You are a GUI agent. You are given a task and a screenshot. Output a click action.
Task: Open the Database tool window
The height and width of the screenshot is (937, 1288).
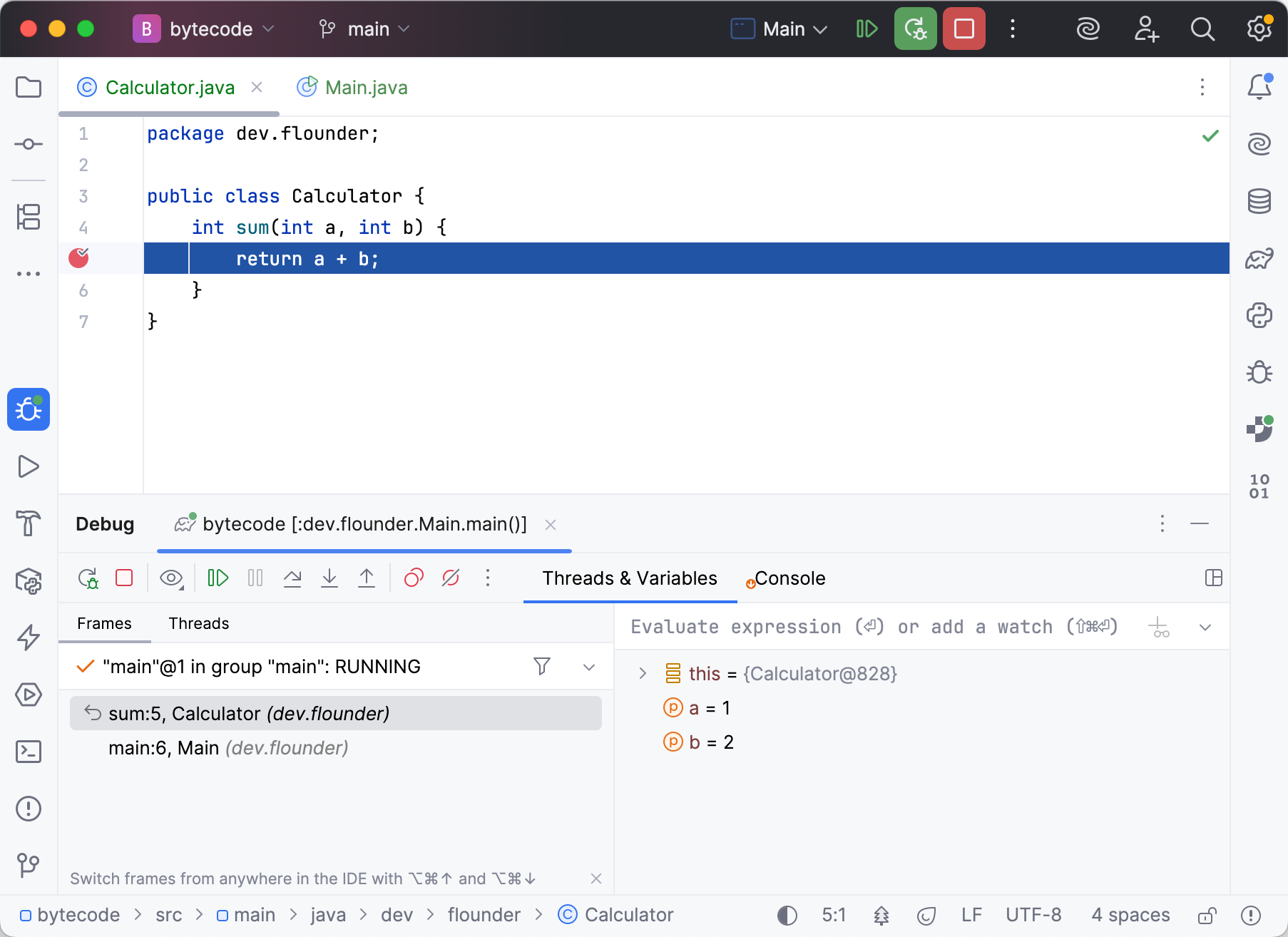coord(1259,201)
